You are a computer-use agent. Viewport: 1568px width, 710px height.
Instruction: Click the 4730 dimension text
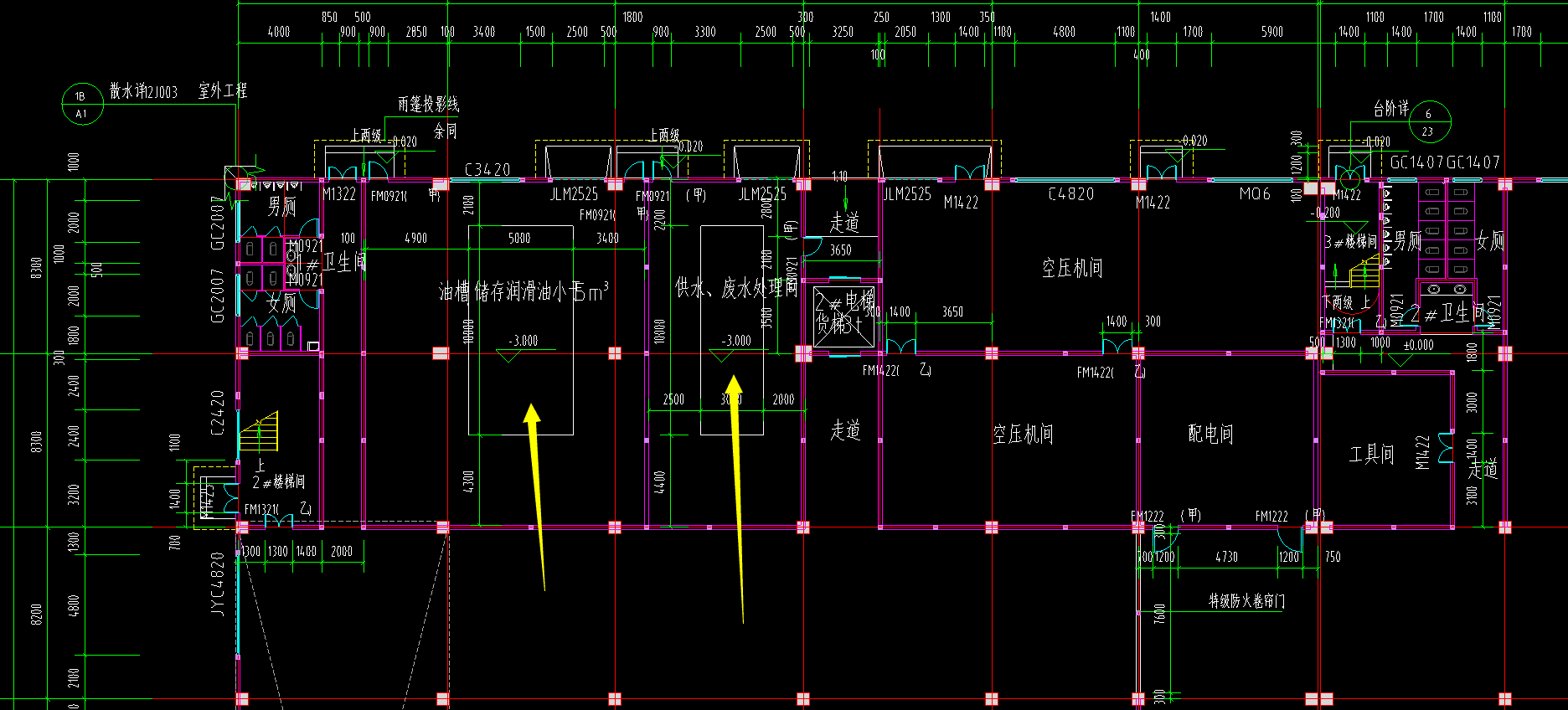tap(1226, 557)
